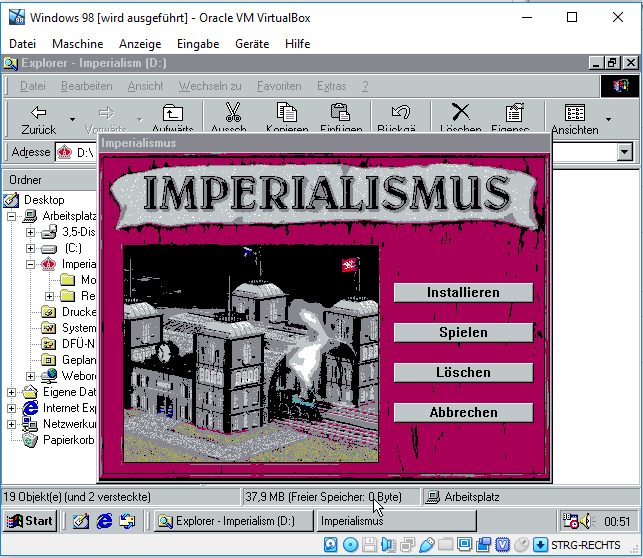
Task: Open the Extras menu
Action: 331,86
